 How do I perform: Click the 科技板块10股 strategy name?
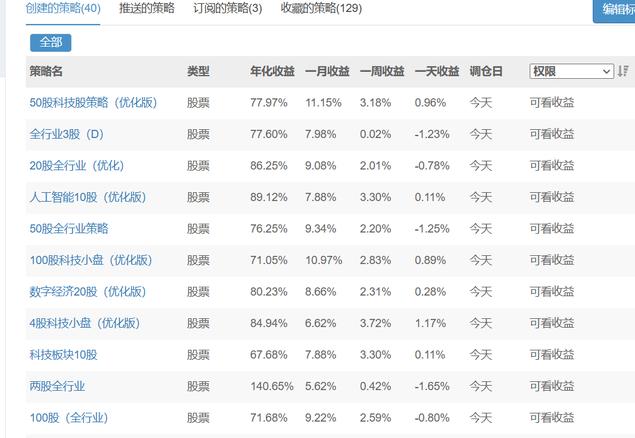coord(64,355)
